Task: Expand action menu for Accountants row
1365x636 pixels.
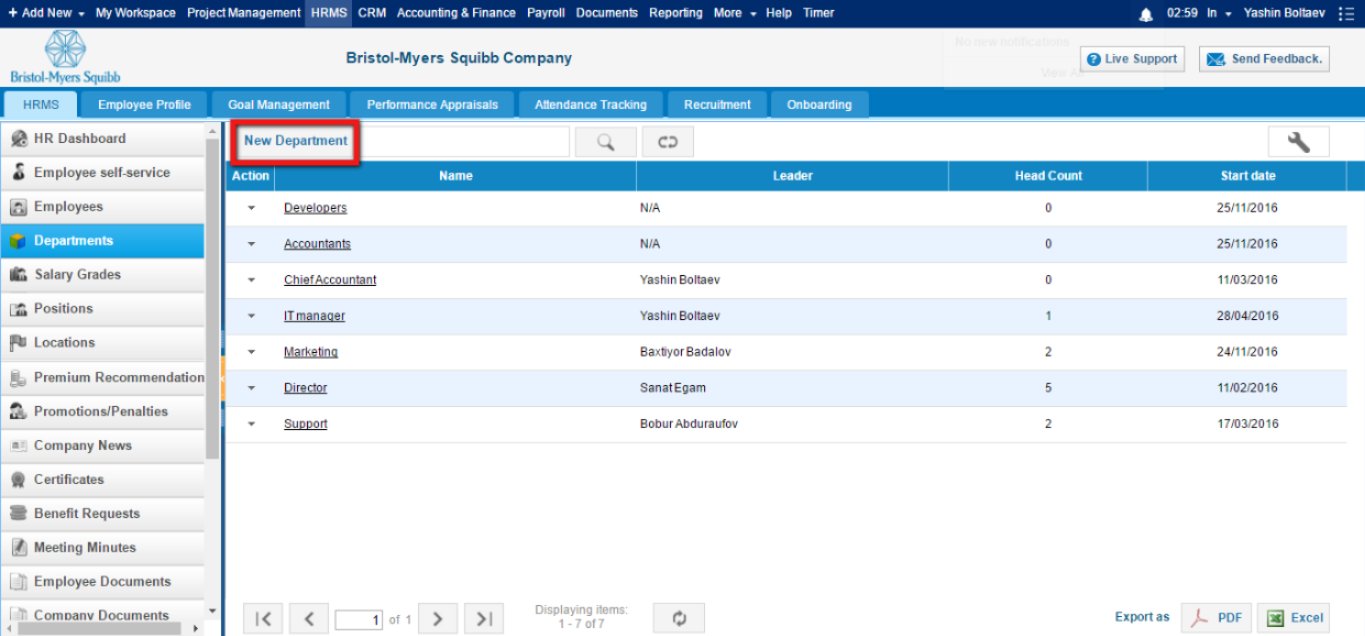Action: click(251, 245)
